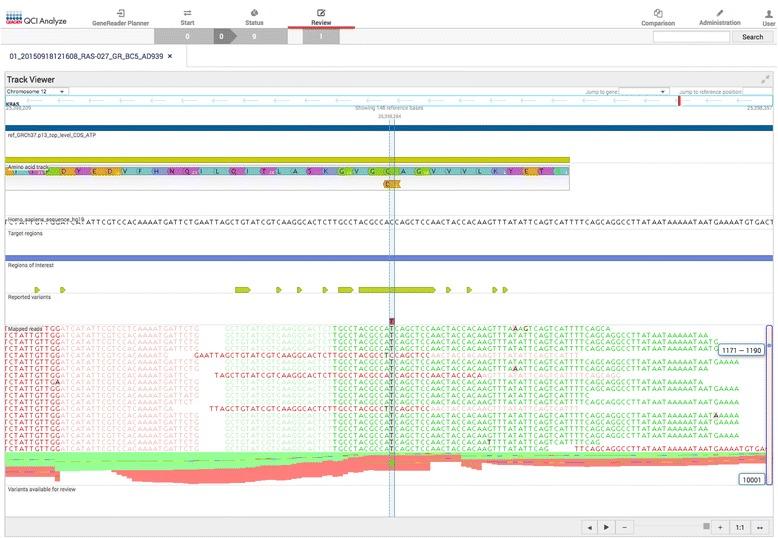Click the red-green coverage histogram
The width and height of the screenshot is (778, 538).
[x=386, y=468]
